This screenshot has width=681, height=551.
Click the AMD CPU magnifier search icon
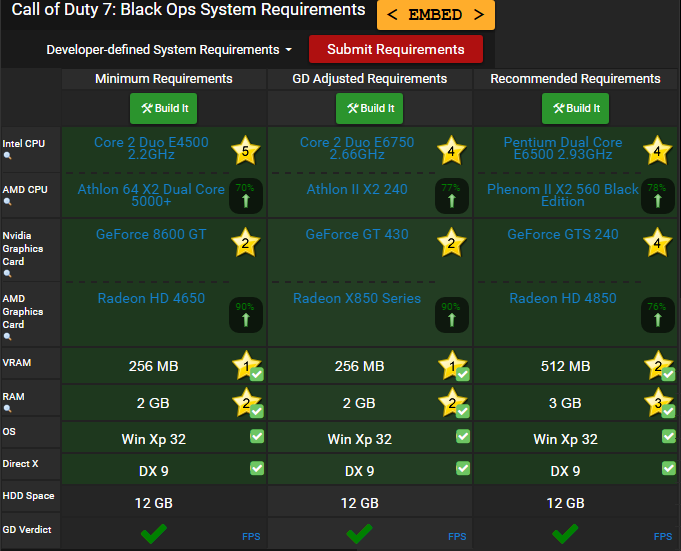(7, 201)
